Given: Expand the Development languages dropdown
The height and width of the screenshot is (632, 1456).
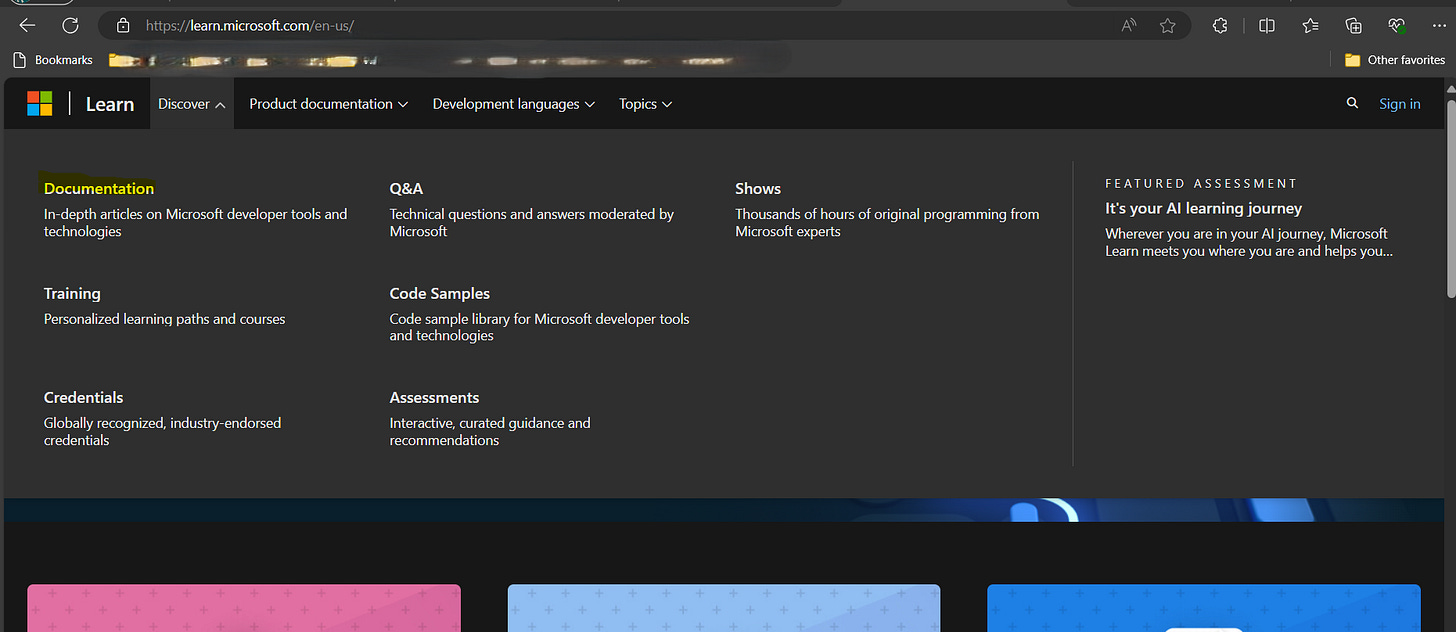Looking at the screenshot, I should 514,104.
